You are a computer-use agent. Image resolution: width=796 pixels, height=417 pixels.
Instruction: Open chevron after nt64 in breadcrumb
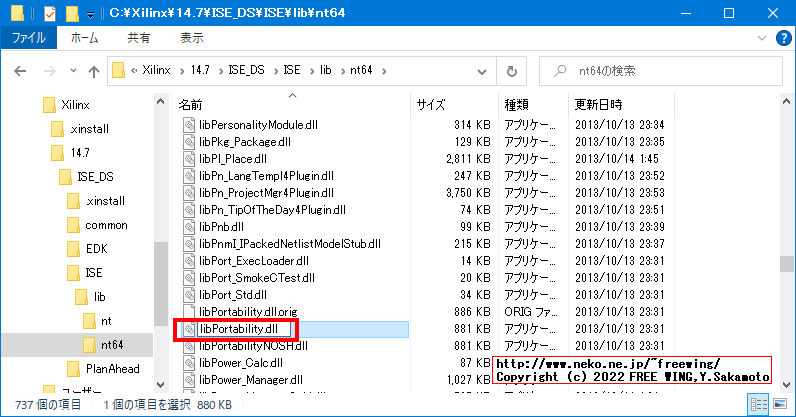tap(384, 71)
